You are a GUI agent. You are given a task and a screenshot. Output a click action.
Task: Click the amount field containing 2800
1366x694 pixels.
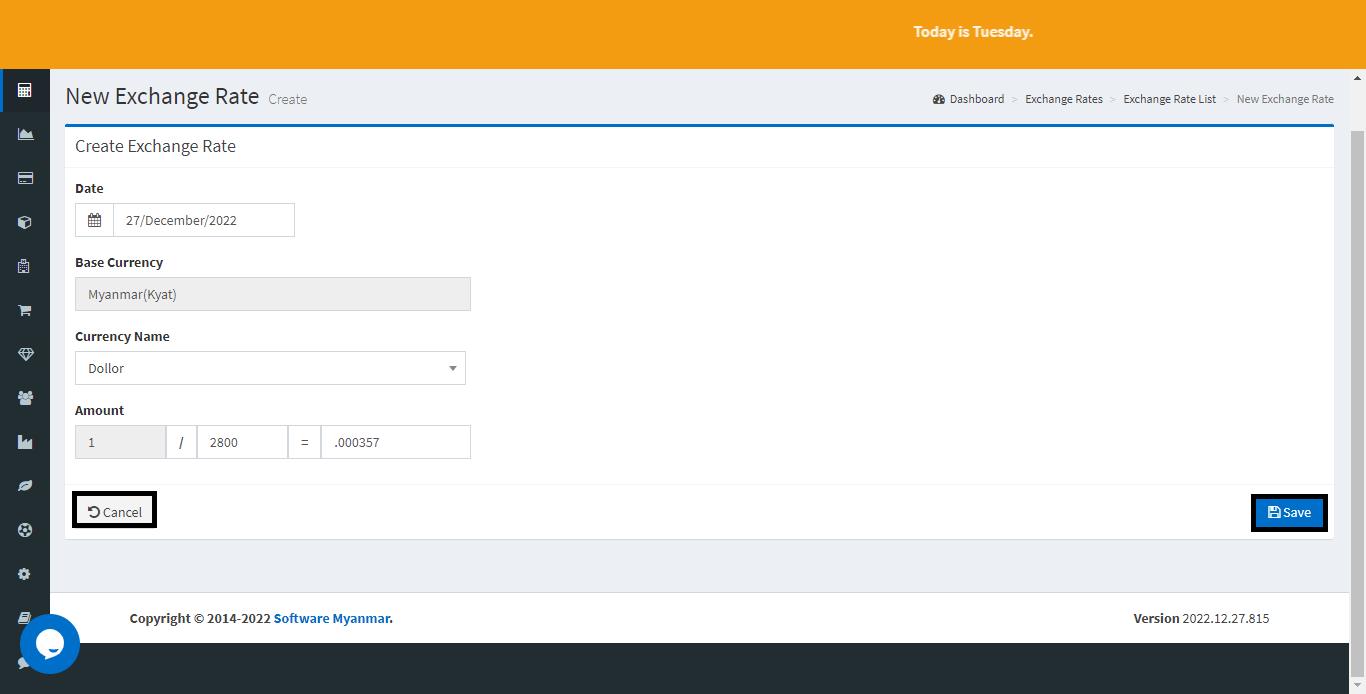242,442
